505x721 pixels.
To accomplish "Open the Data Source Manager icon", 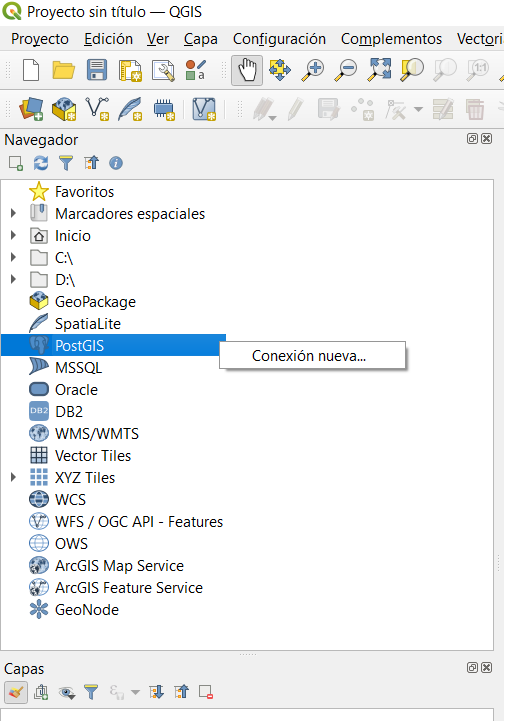I will coord(31,109).
